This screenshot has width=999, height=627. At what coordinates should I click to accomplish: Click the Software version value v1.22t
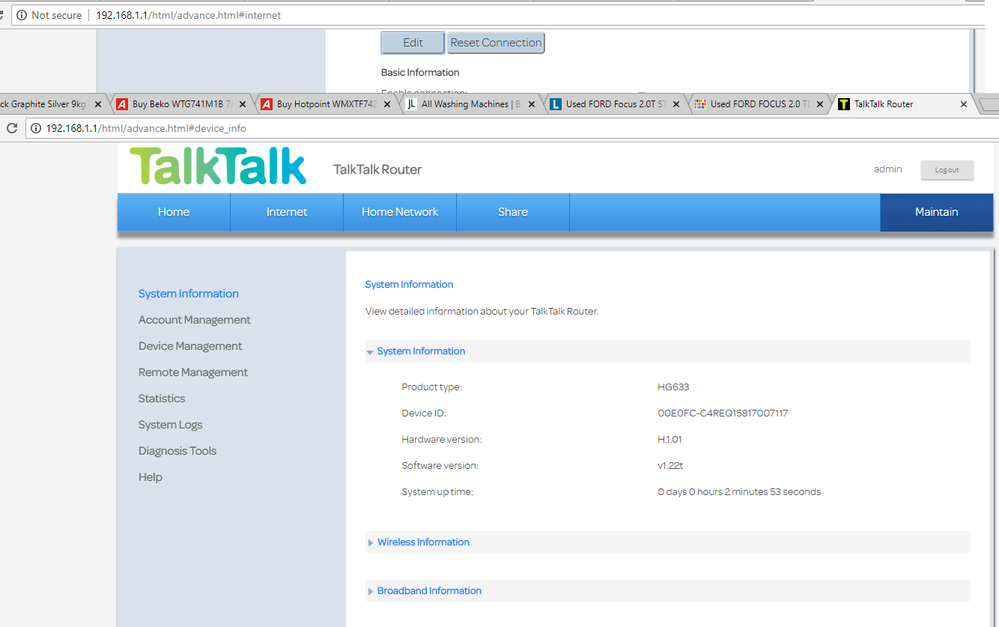(670, 466)
